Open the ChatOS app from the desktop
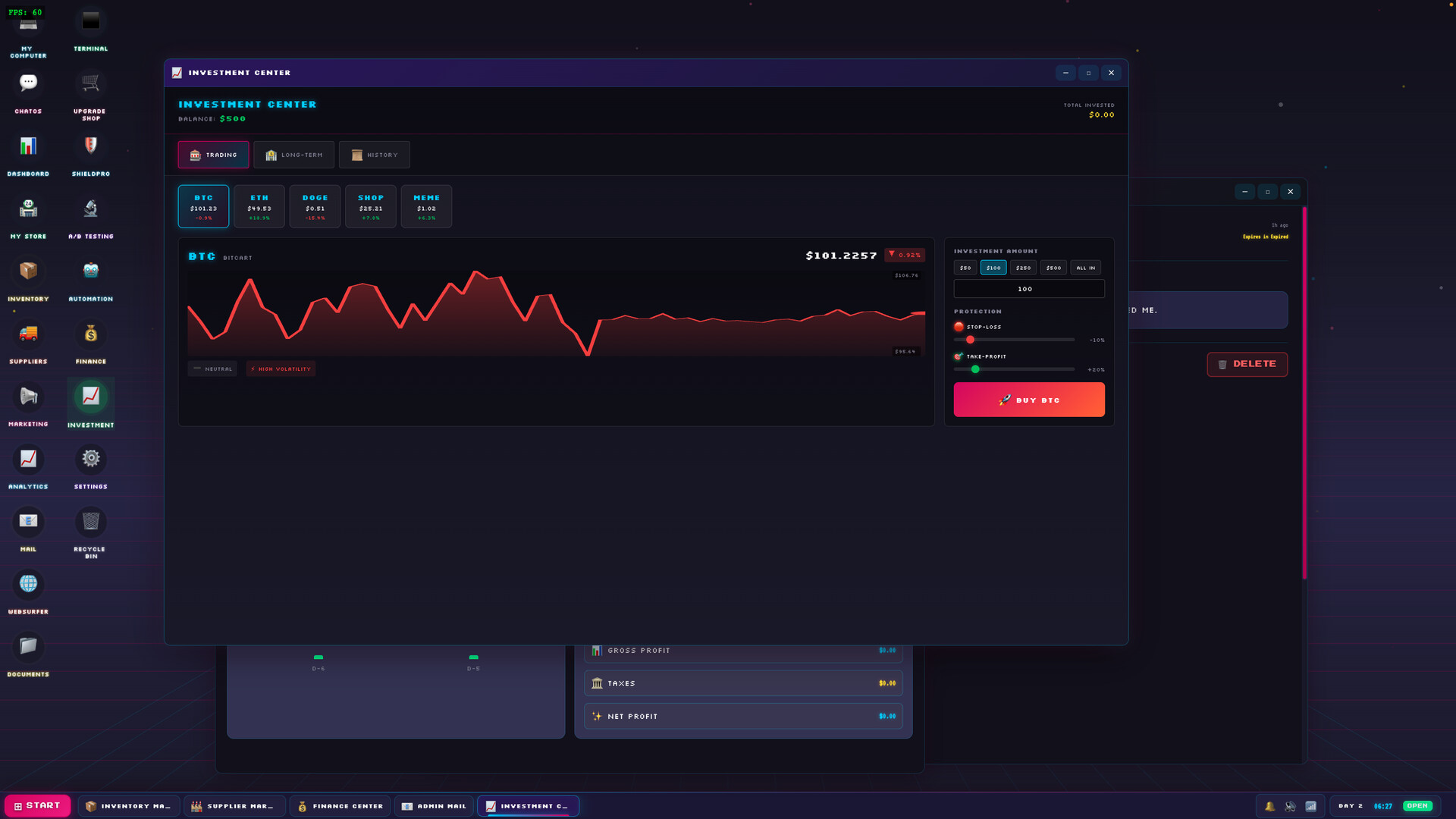The height and width of the screenshot is (819, 1456). 28,82
